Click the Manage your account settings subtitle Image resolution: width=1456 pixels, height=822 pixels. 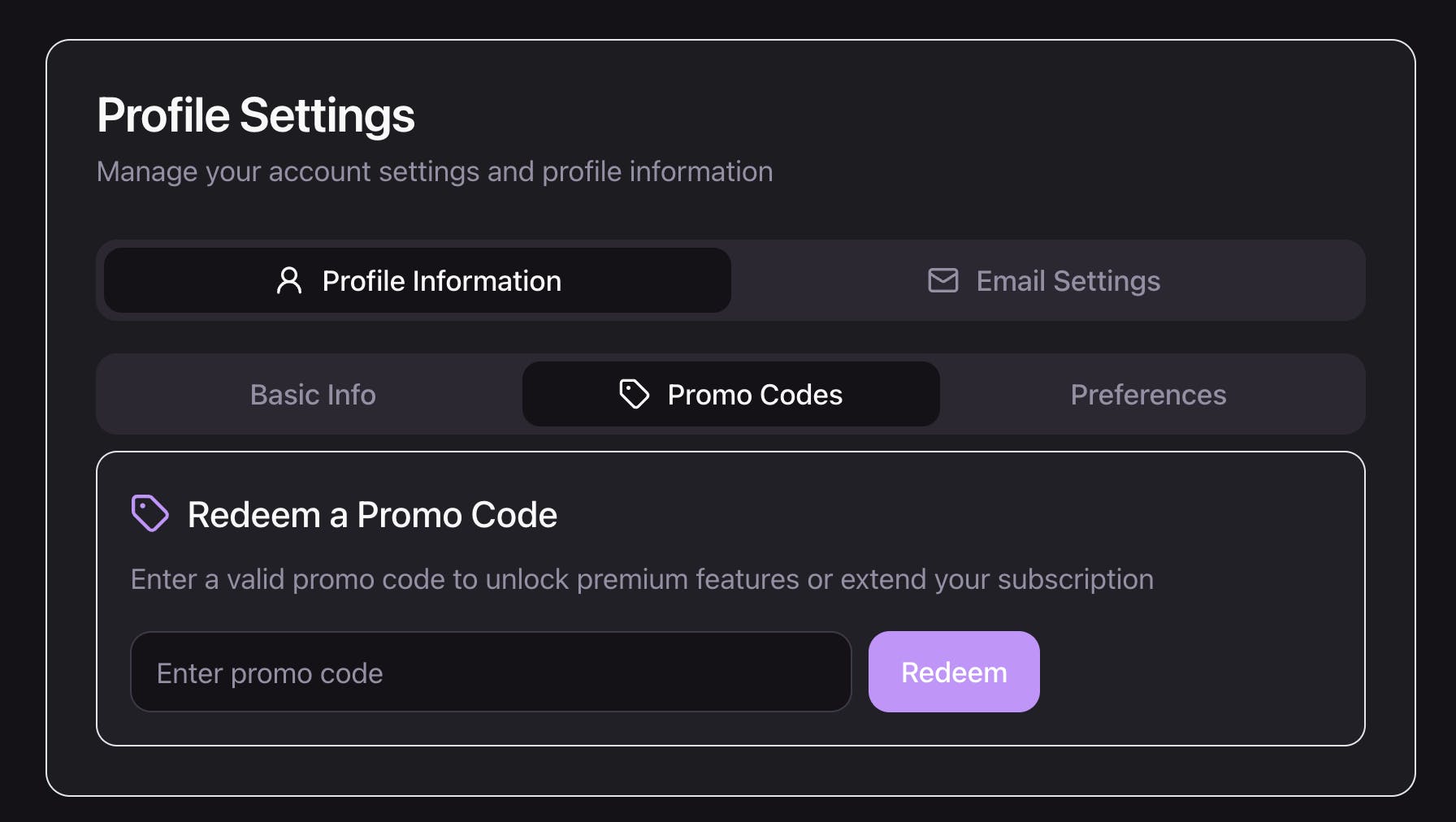point(435,171)
